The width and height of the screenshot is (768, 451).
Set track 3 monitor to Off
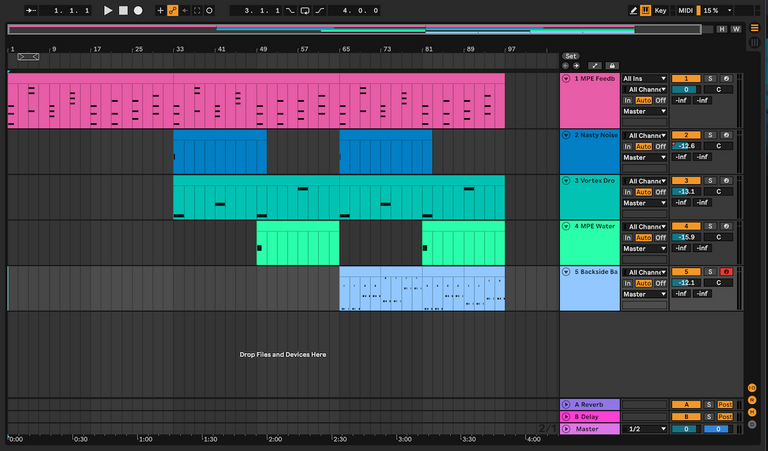point(661,192)
